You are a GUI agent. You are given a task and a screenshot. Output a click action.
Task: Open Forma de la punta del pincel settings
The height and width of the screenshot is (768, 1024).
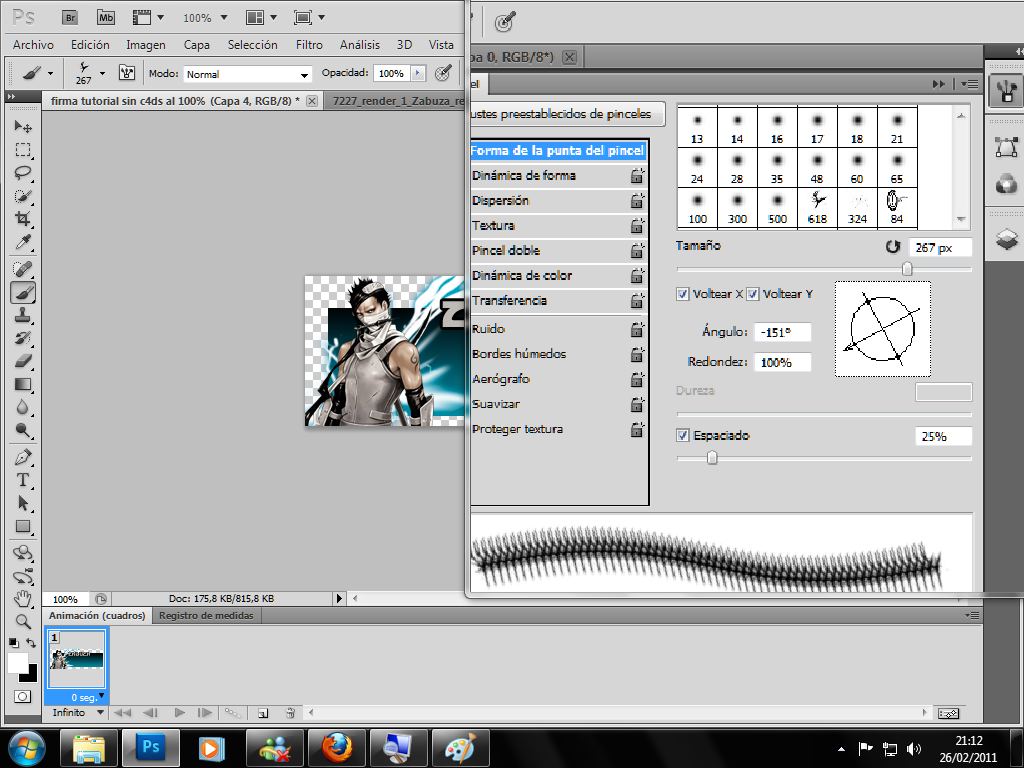click(558, 150)
